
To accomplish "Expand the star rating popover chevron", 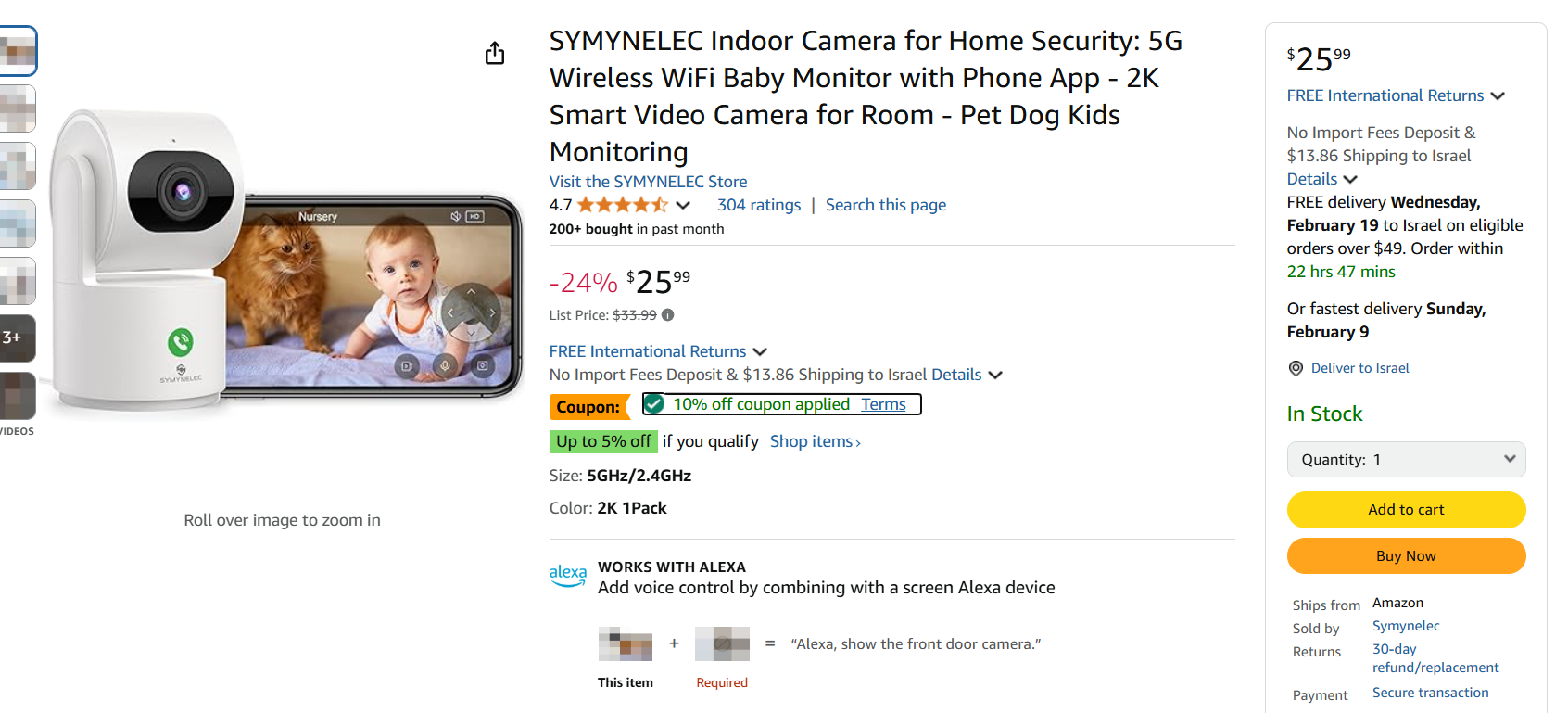I will pyautogui.click(x=683, y=205).
